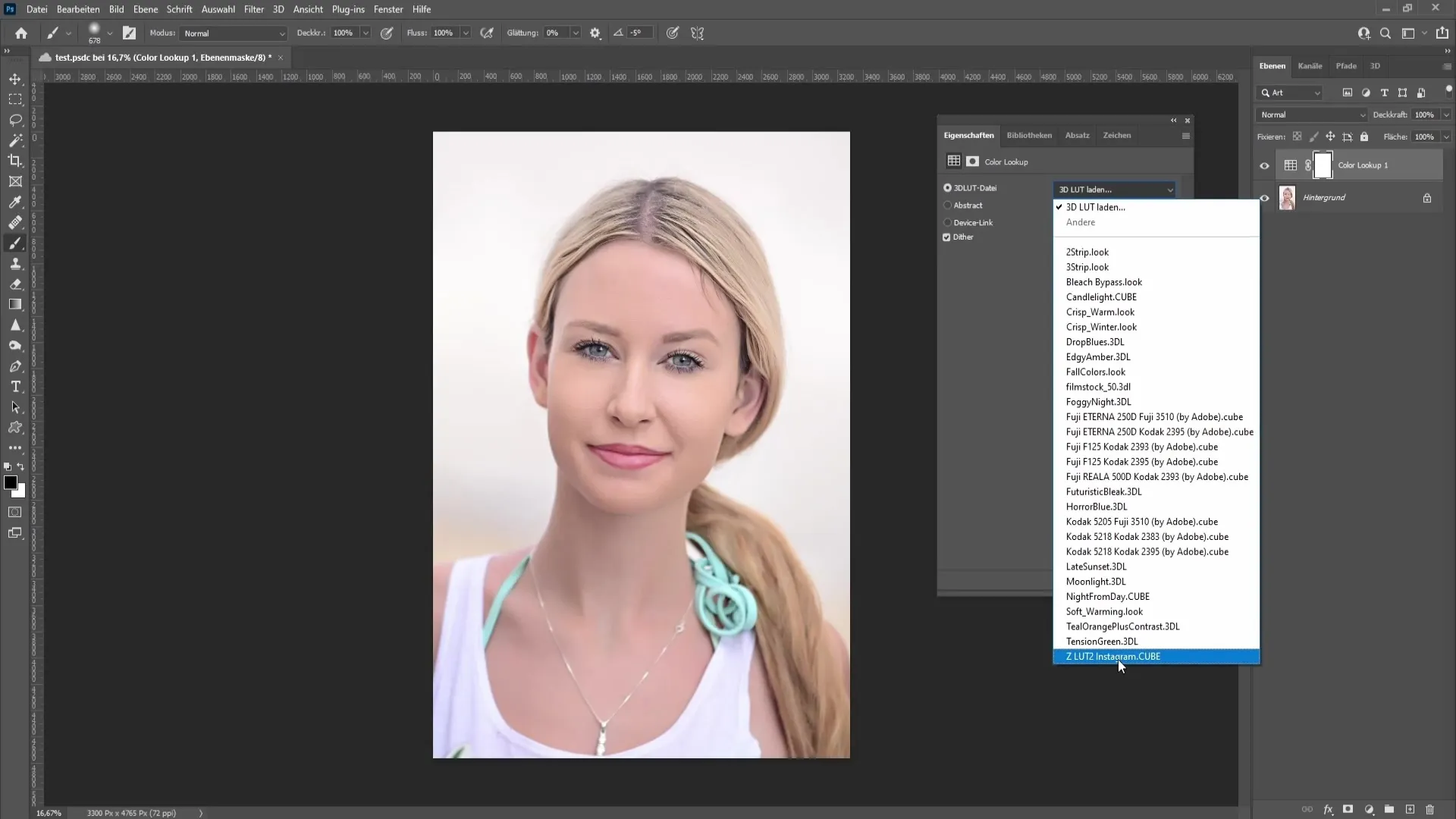
Task: Hide the Hintergrund layer
Action: 1264,198
